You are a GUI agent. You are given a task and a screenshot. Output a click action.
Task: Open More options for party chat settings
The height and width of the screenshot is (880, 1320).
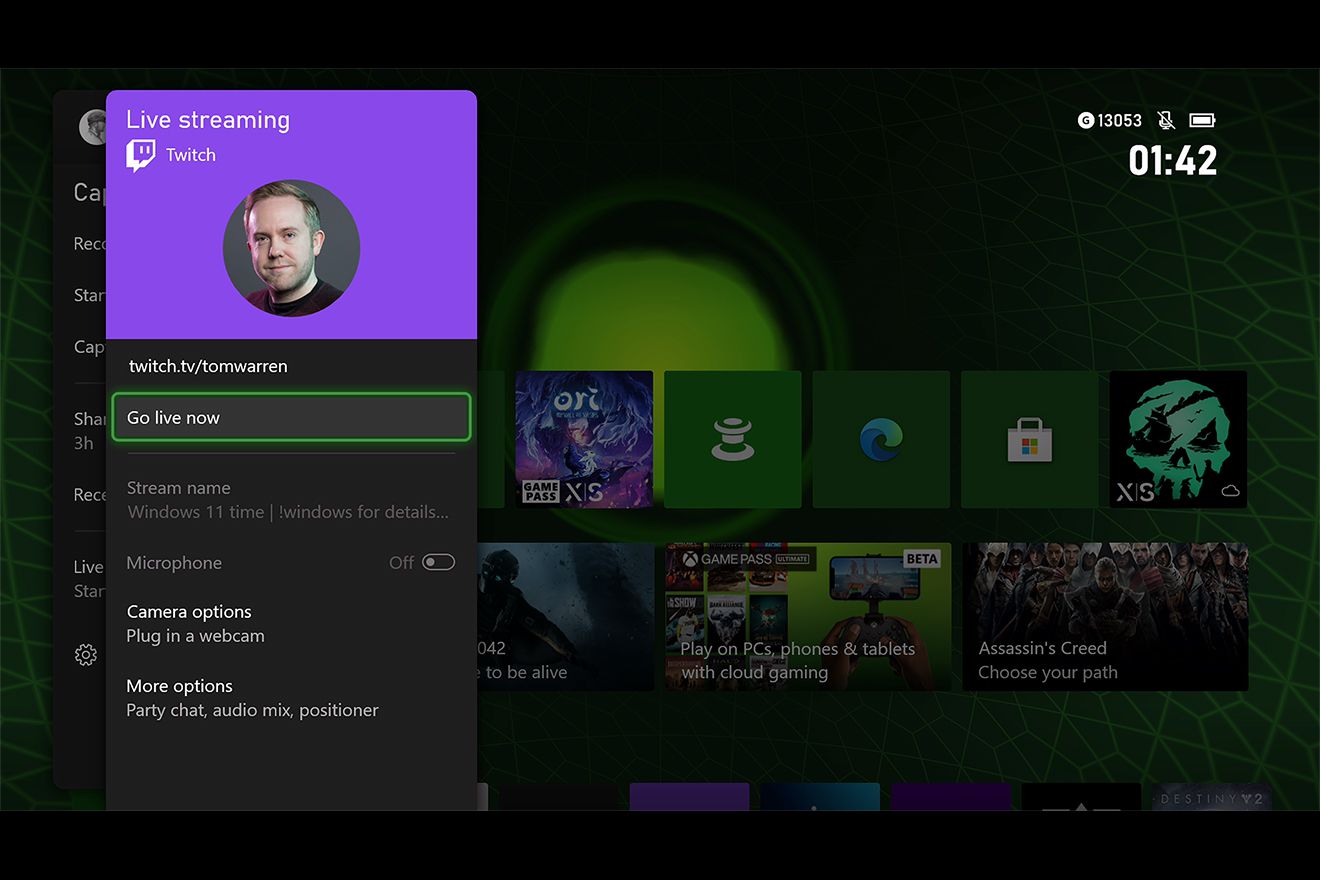179,686
